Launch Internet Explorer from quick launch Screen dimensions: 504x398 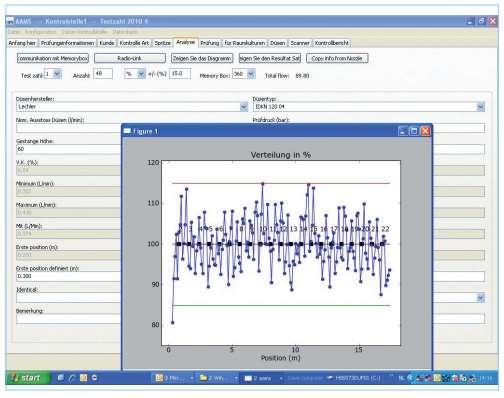pos(72,378)
